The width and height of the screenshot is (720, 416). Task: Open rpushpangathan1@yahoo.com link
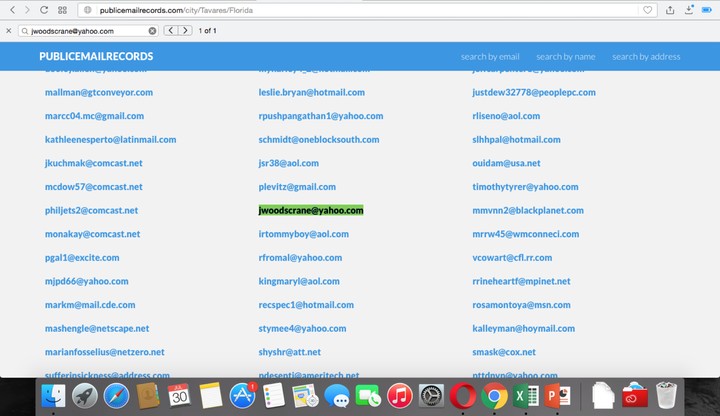coord(321,116)
